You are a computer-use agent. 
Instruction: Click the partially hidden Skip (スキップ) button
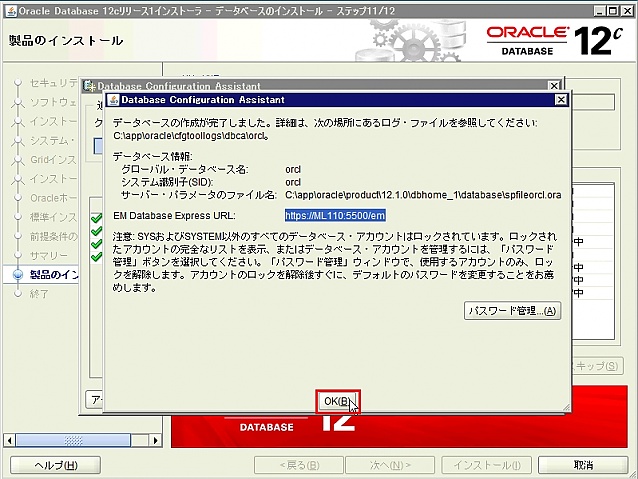click(x=597, y=366)
